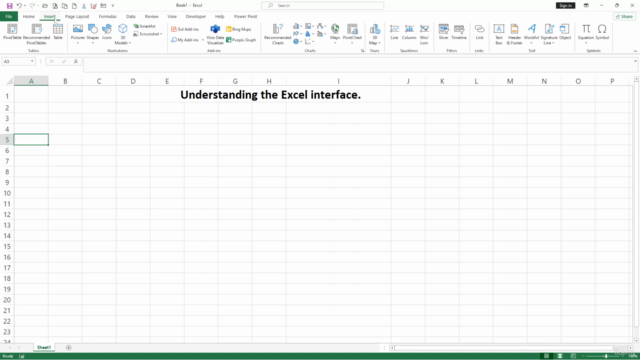Add Header & Footer
640x360 pixels.
(x=514, y=34)
